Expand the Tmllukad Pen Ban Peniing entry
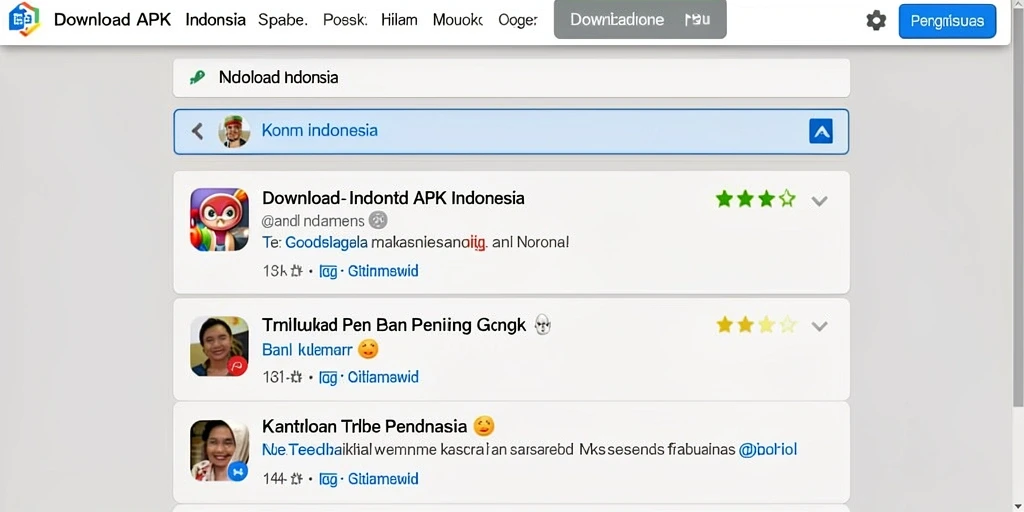Image resolution: width=1024 pixels, height=512 pixels. (819, 326)
